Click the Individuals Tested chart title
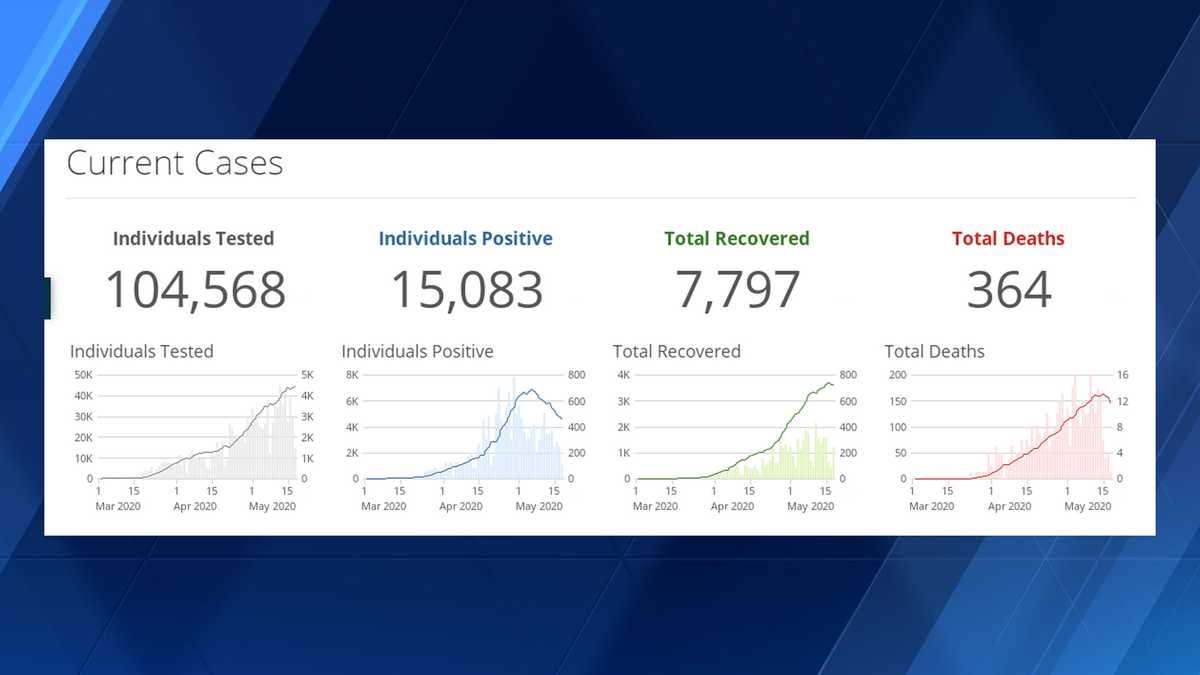1200x675 pixels. (141, 352)
